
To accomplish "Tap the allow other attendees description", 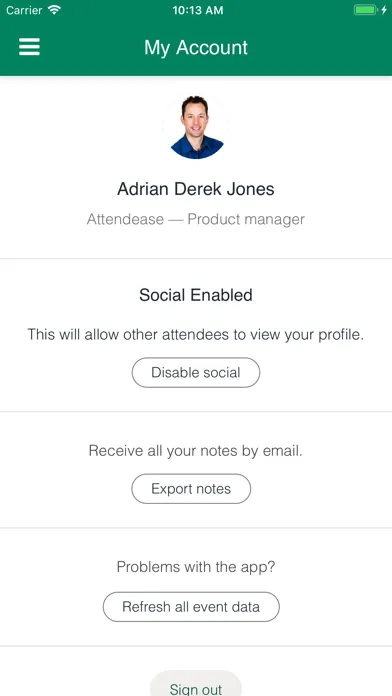I will pyautogui.click(x=196, y=334).
